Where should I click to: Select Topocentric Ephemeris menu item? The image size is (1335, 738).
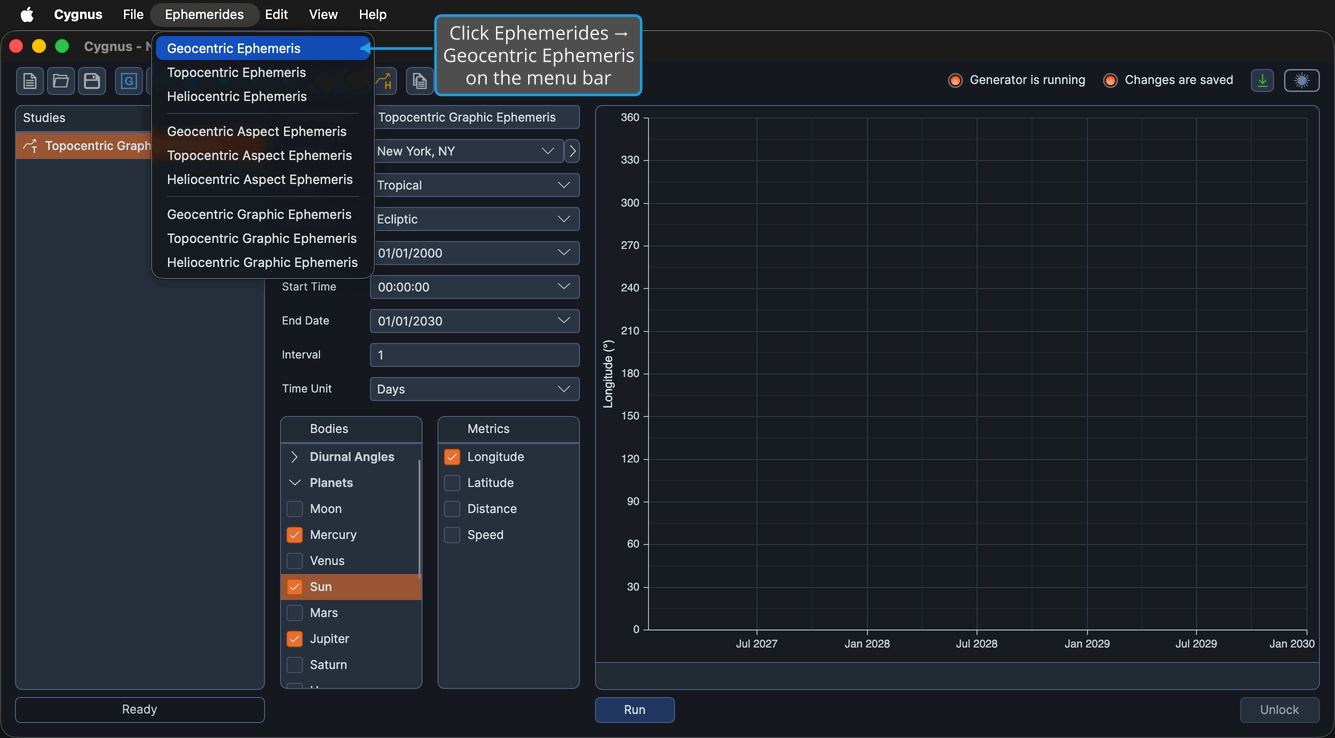coord(262,72)
